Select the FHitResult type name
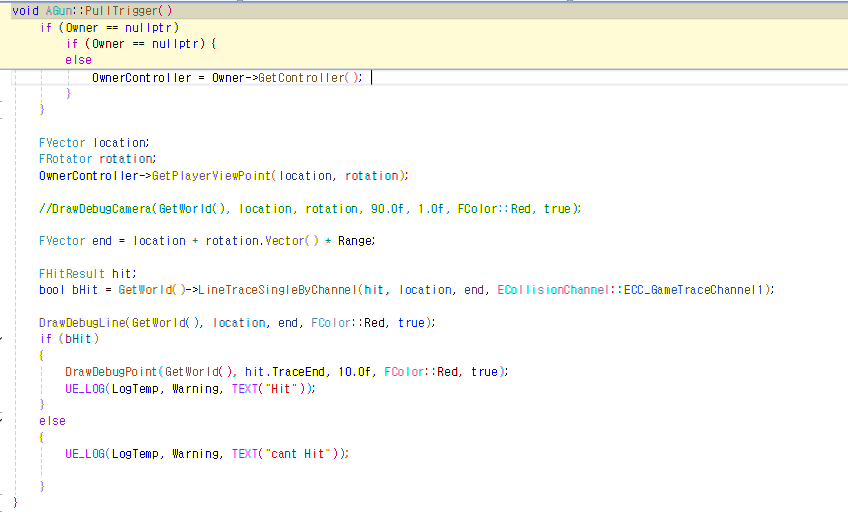This screenshot has height=519, width=848. click(71, 274)
